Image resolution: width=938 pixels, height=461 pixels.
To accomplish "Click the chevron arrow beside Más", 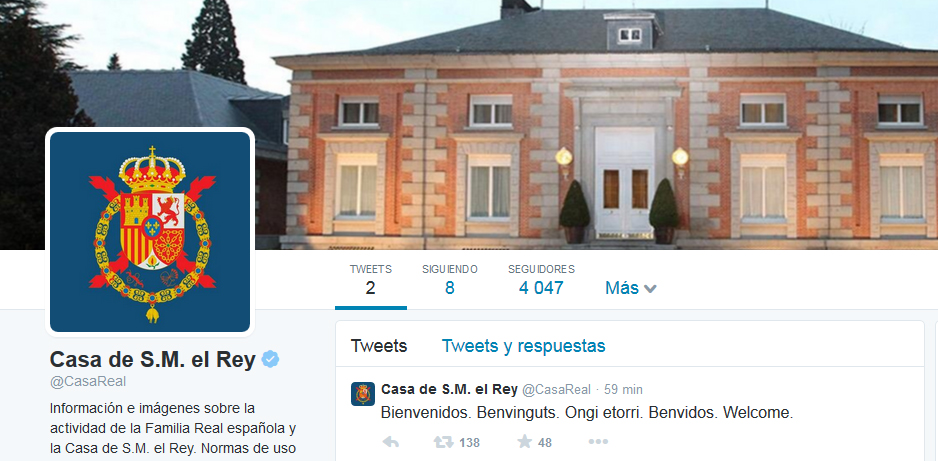I will point(650,289).
